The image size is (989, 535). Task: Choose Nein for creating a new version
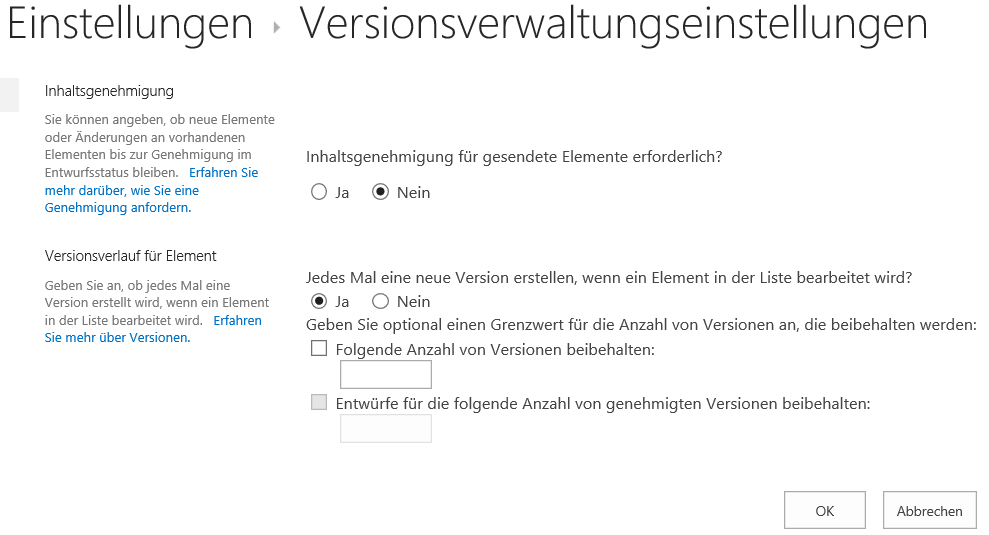380,301
